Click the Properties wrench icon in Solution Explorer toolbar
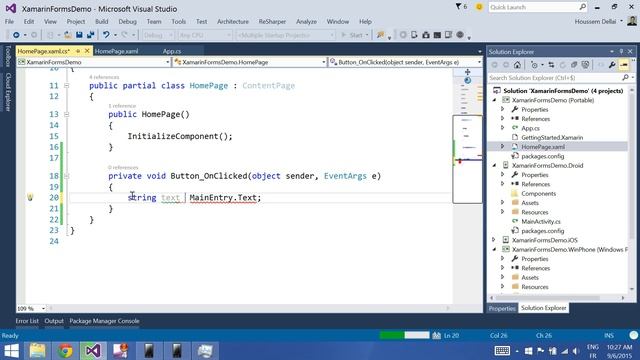The image size is (640, 360). 612,65
